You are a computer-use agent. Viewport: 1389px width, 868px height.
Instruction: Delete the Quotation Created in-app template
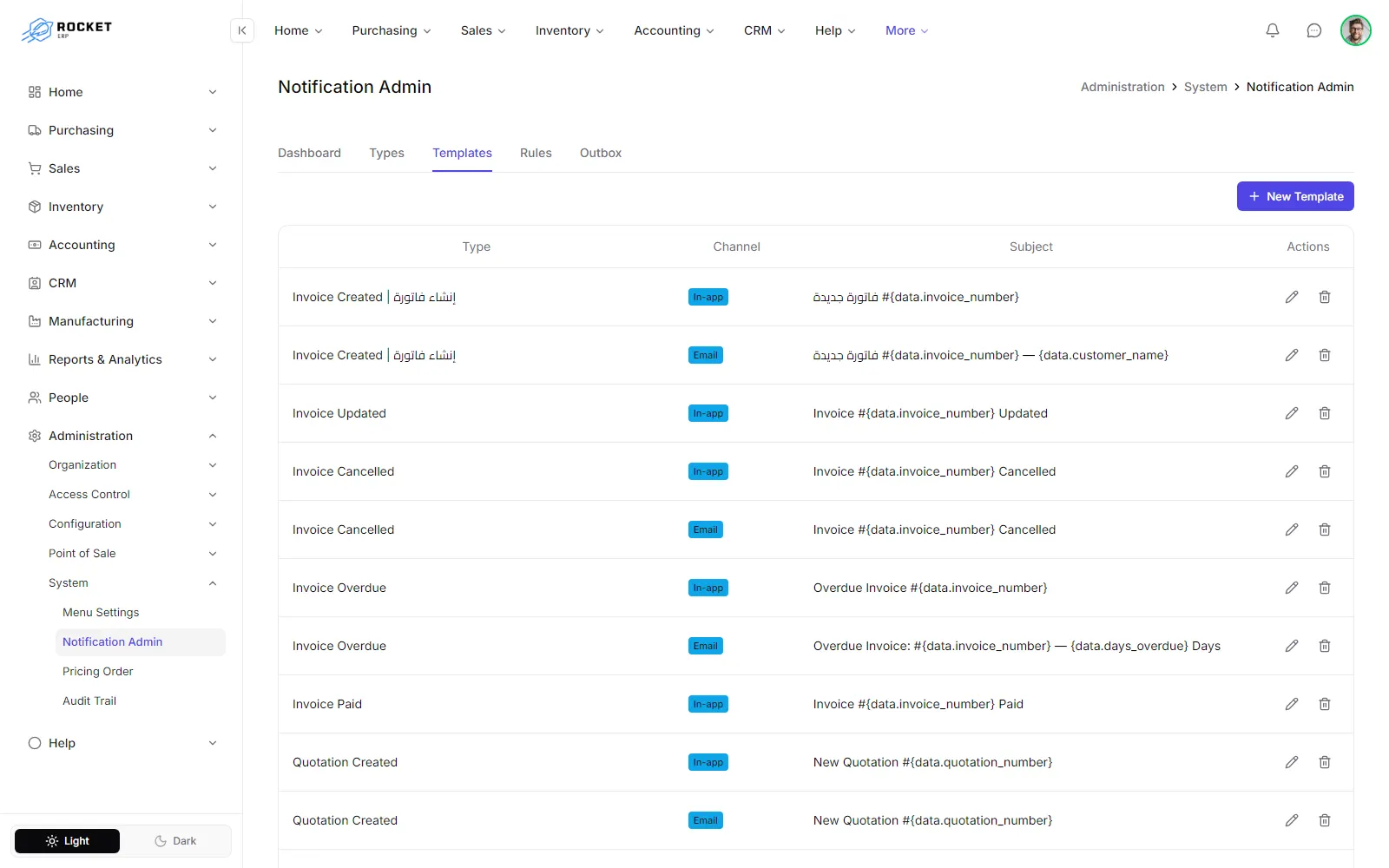1325,762
